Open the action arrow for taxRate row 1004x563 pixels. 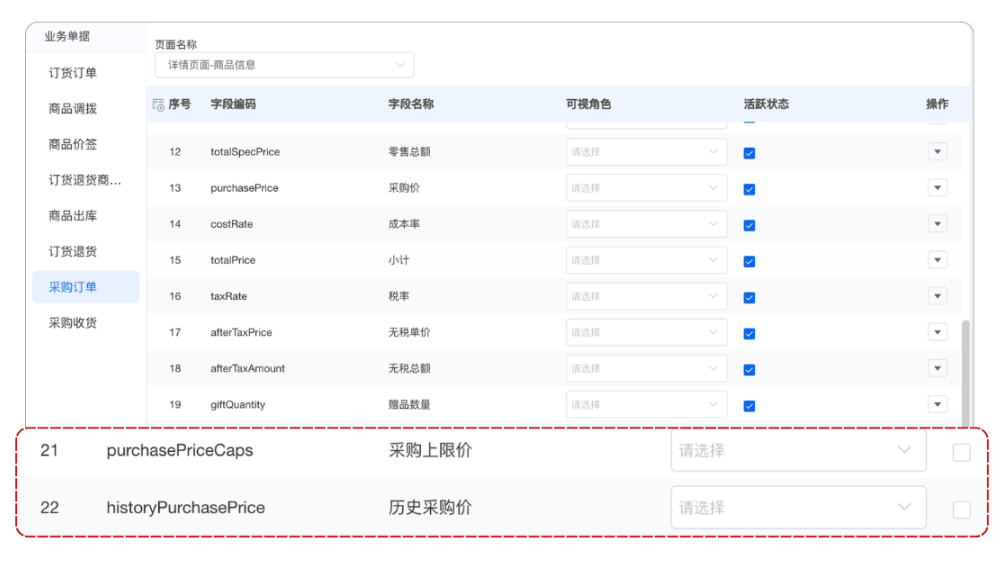pos(937,296)
